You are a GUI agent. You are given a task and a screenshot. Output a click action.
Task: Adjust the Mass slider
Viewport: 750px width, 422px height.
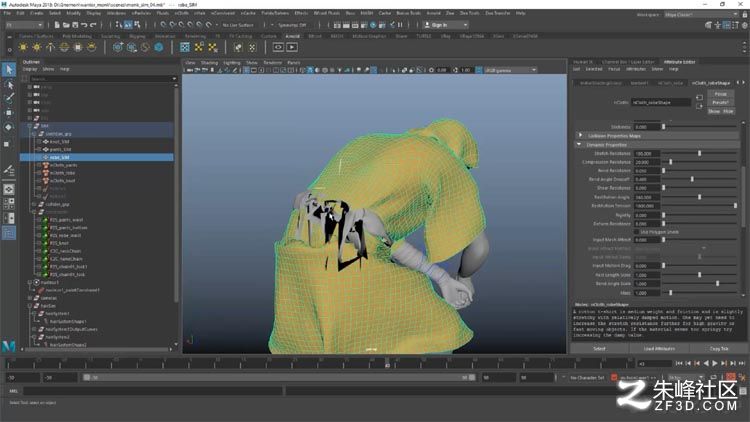point(671,292)
